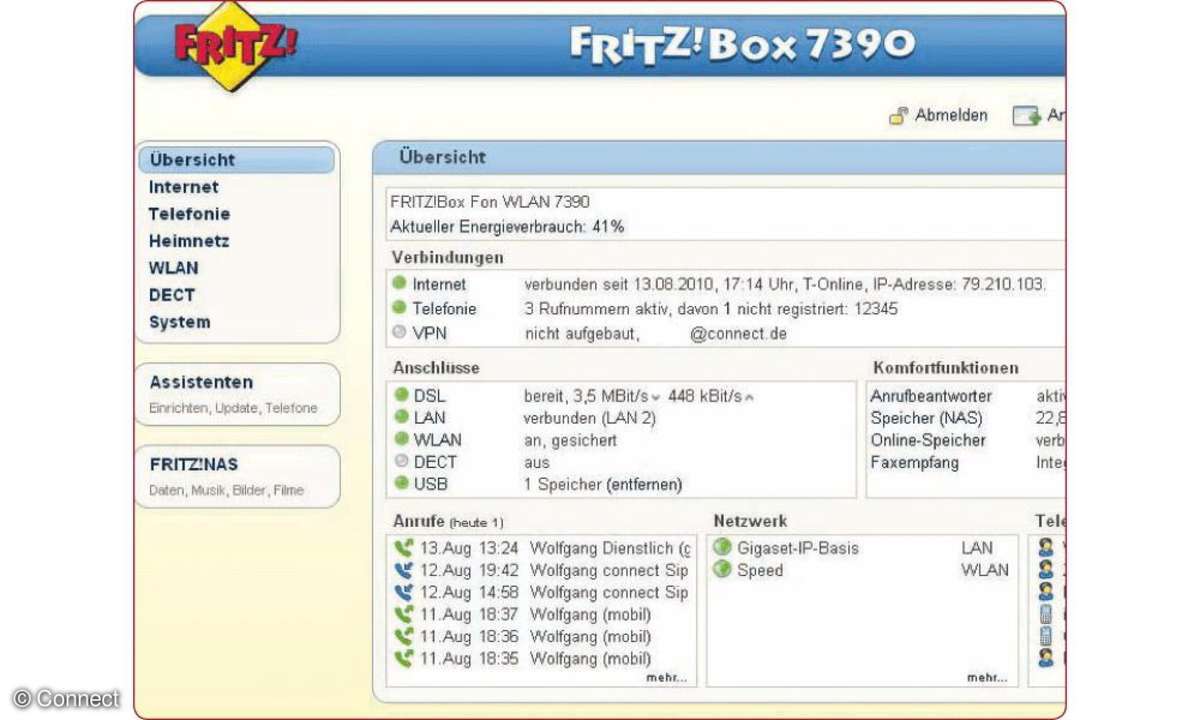This screenshot has height=720, width=1200.
Task: Click call icon for 13.Aug 13:24 entry
Action: coord(404,548)
